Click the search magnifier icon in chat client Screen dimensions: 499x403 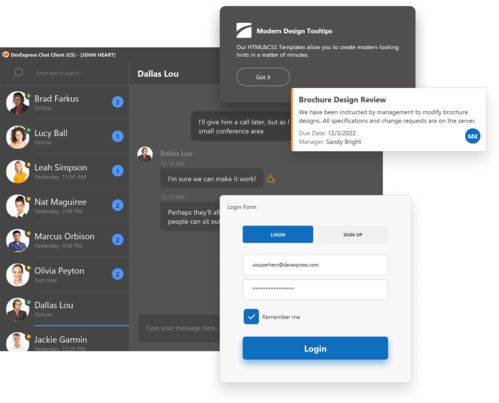click(18, 73)
